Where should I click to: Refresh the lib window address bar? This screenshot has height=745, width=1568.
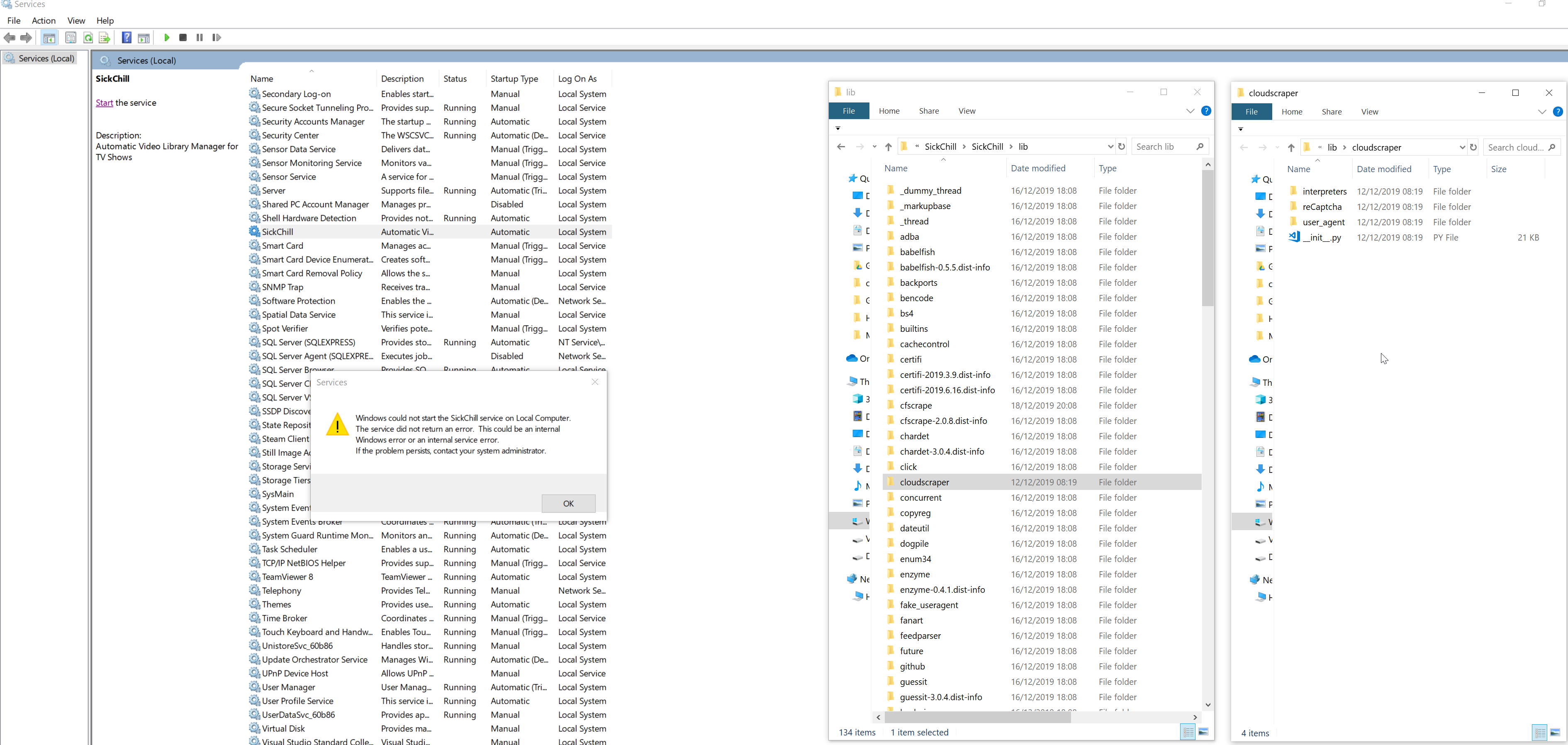1122,147
